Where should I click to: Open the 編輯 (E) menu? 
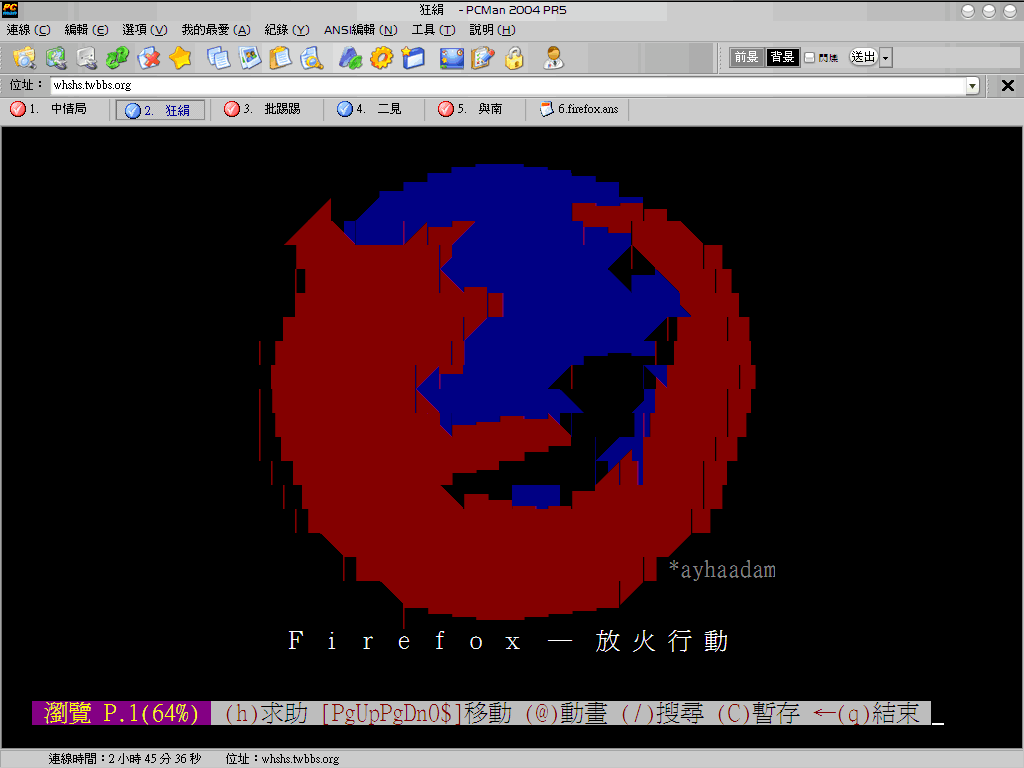pos(86,30)
